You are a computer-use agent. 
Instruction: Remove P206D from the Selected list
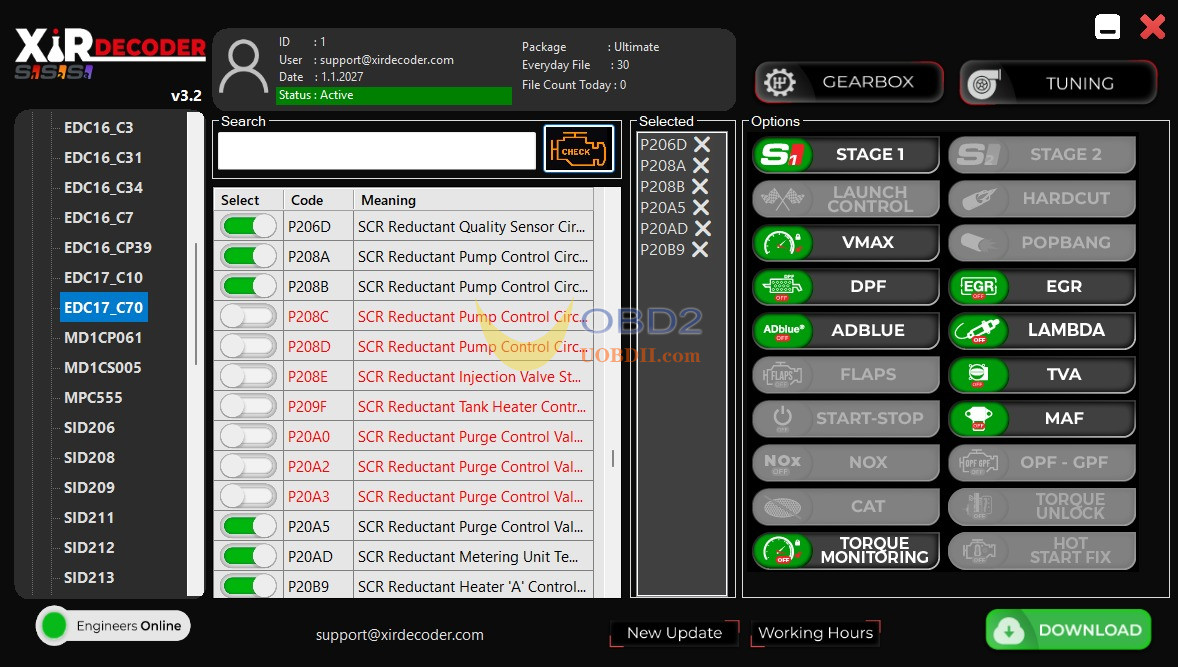pos(702,145)
